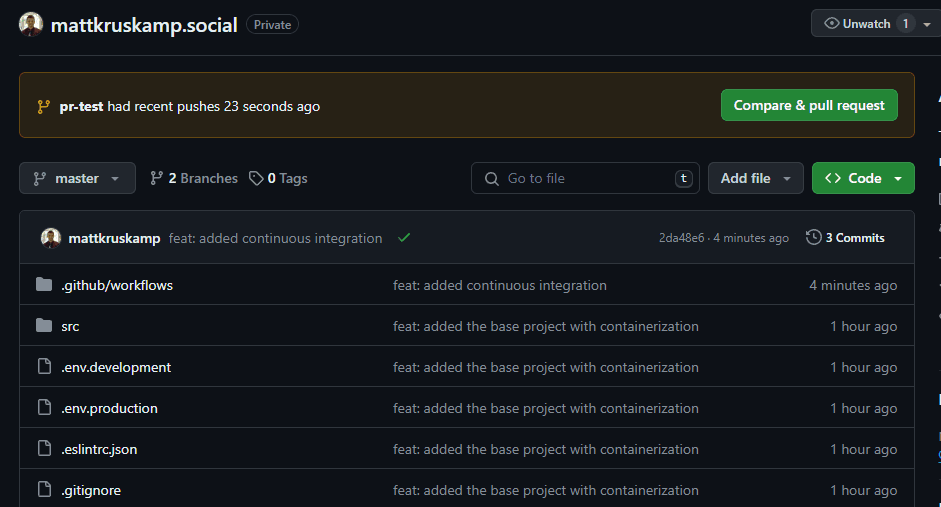Click '1 hour ago' on src row
The width and height of the screenshot is (941, 507).
pos(864,326)
